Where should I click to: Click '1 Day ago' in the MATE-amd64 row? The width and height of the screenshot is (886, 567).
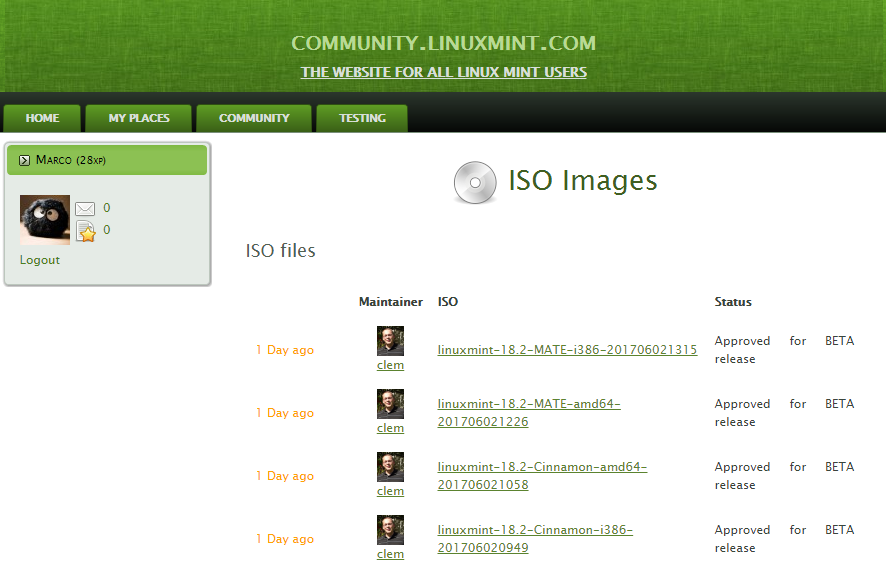click(285, 413)
